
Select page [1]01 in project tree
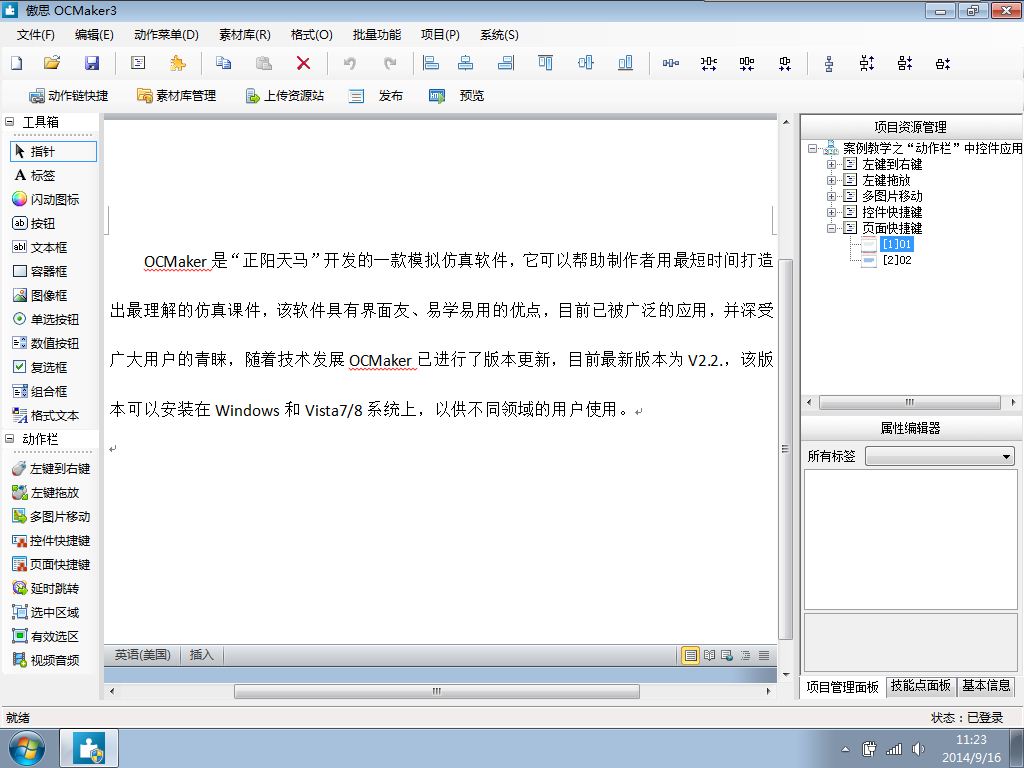click(x=896, y=244)
